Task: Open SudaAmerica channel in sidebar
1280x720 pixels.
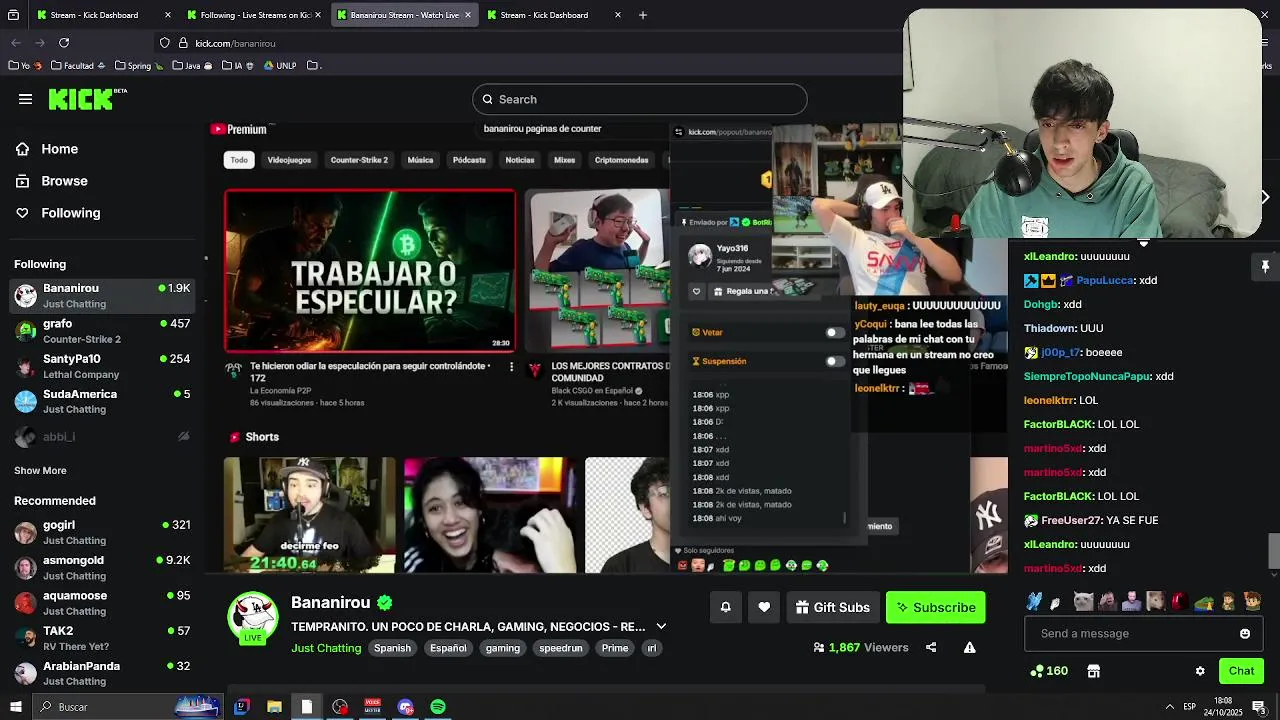Action: click(102, 401)
